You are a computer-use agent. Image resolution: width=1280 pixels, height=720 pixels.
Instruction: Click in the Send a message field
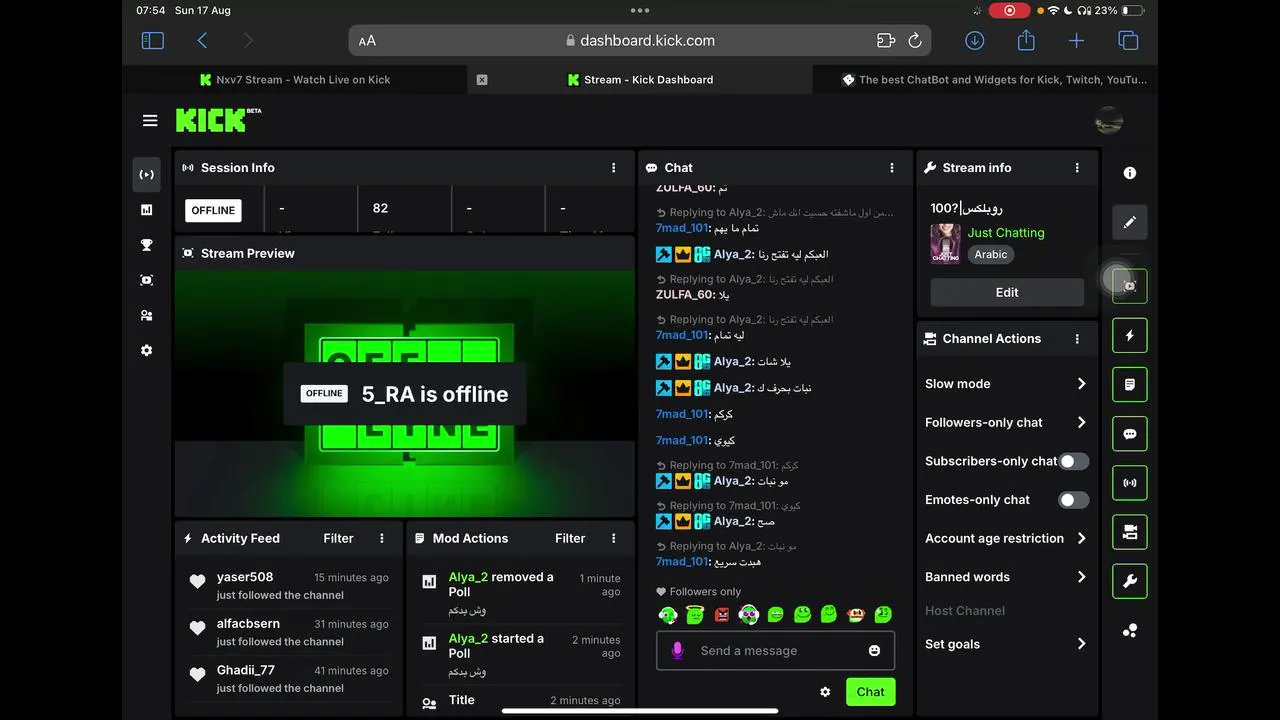point(775,651)
